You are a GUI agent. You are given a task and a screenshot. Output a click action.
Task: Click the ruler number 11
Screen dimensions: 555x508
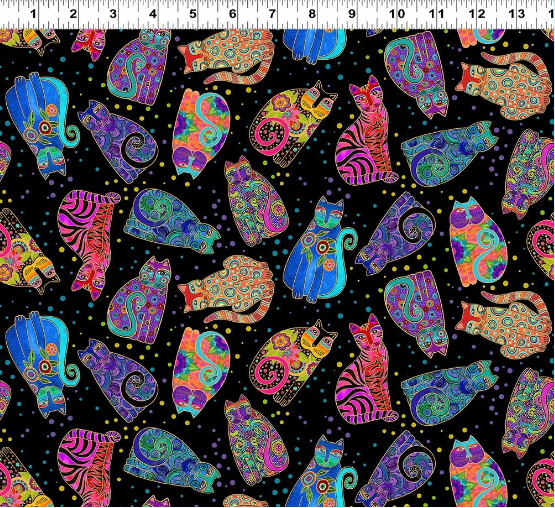point(437,14)
